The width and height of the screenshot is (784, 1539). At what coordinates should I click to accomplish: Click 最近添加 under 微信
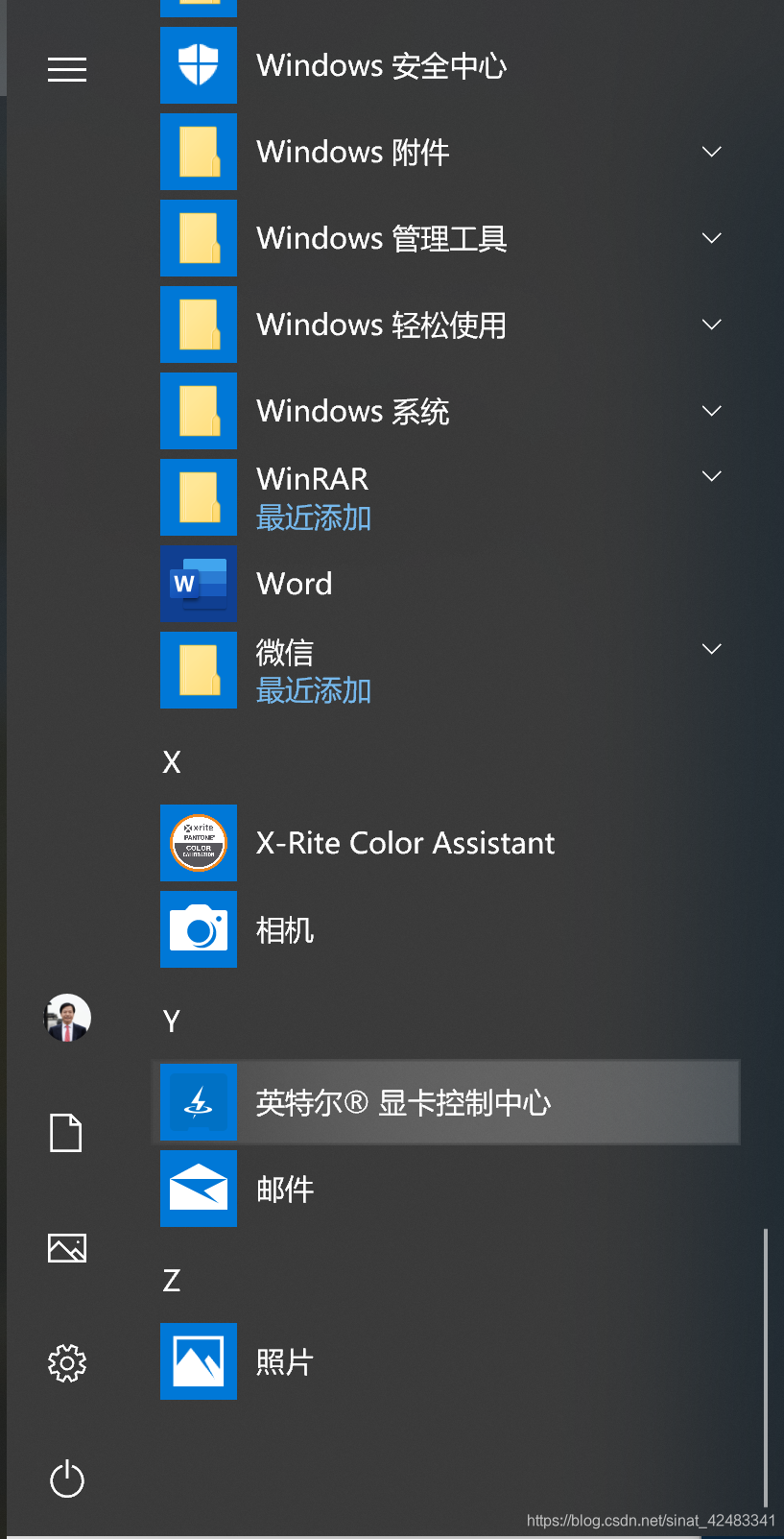pos(314,691)
